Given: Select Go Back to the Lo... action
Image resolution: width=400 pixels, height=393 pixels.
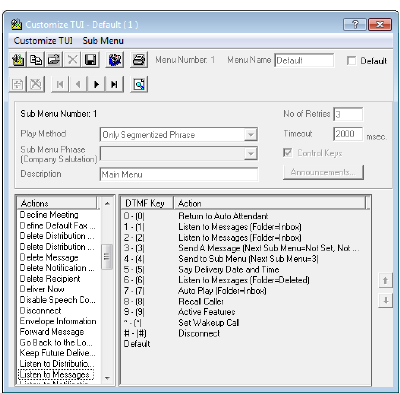Looking at the screenshot, I should [56, 342].
